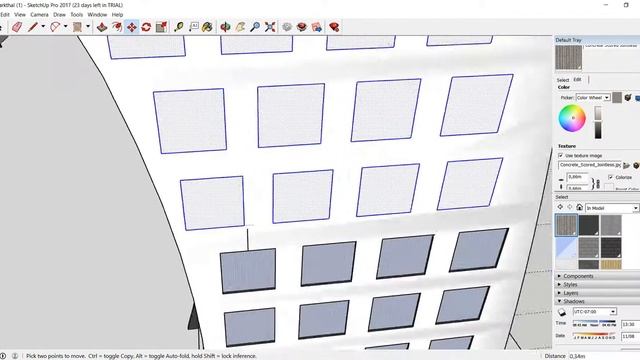The width and height of the screenshot is (640, 360).
Task: Click the match color of object icon
Action: tap(628, 98)
